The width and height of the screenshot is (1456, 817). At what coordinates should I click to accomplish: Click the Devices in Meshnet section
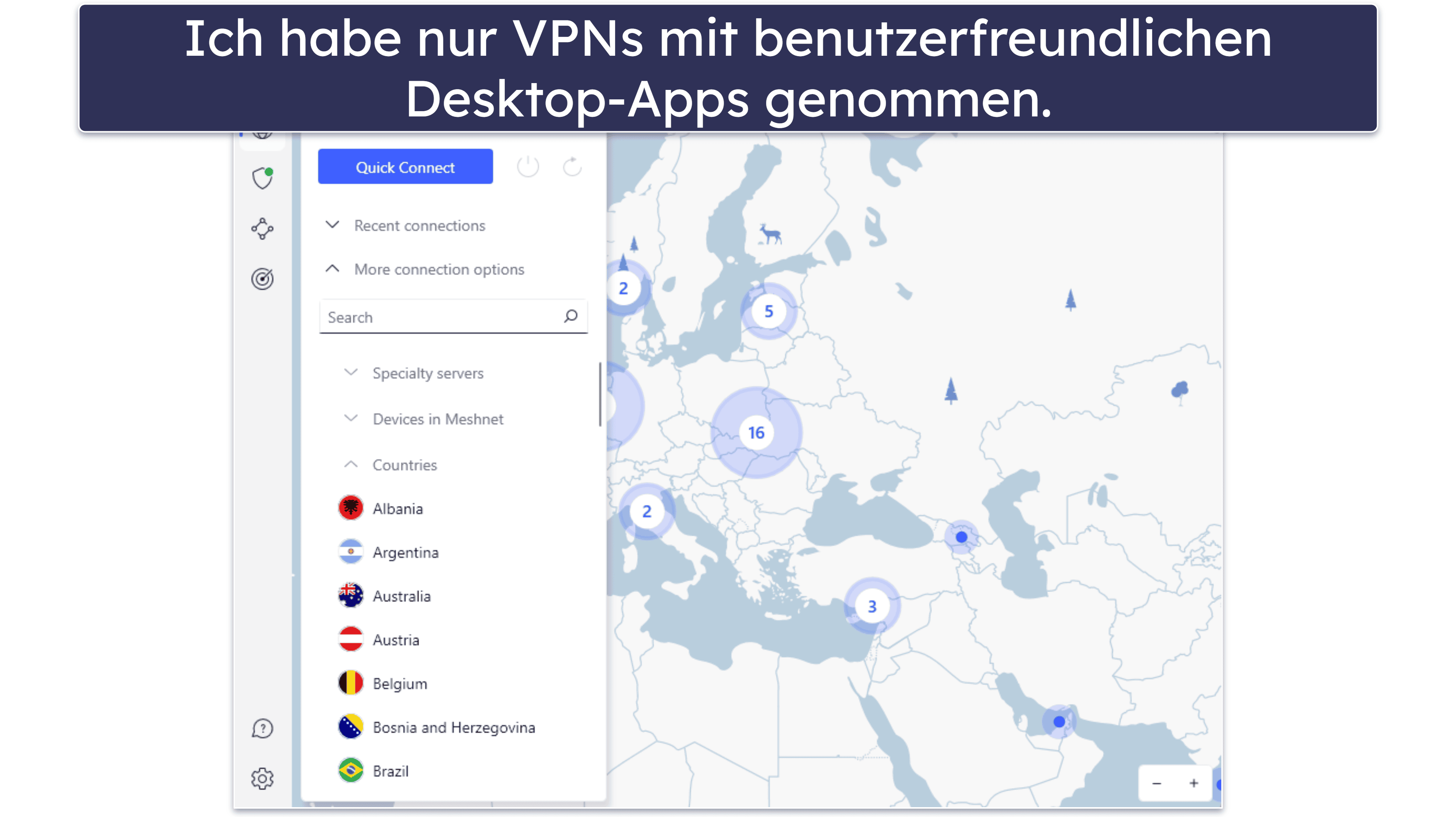(438, 418)
